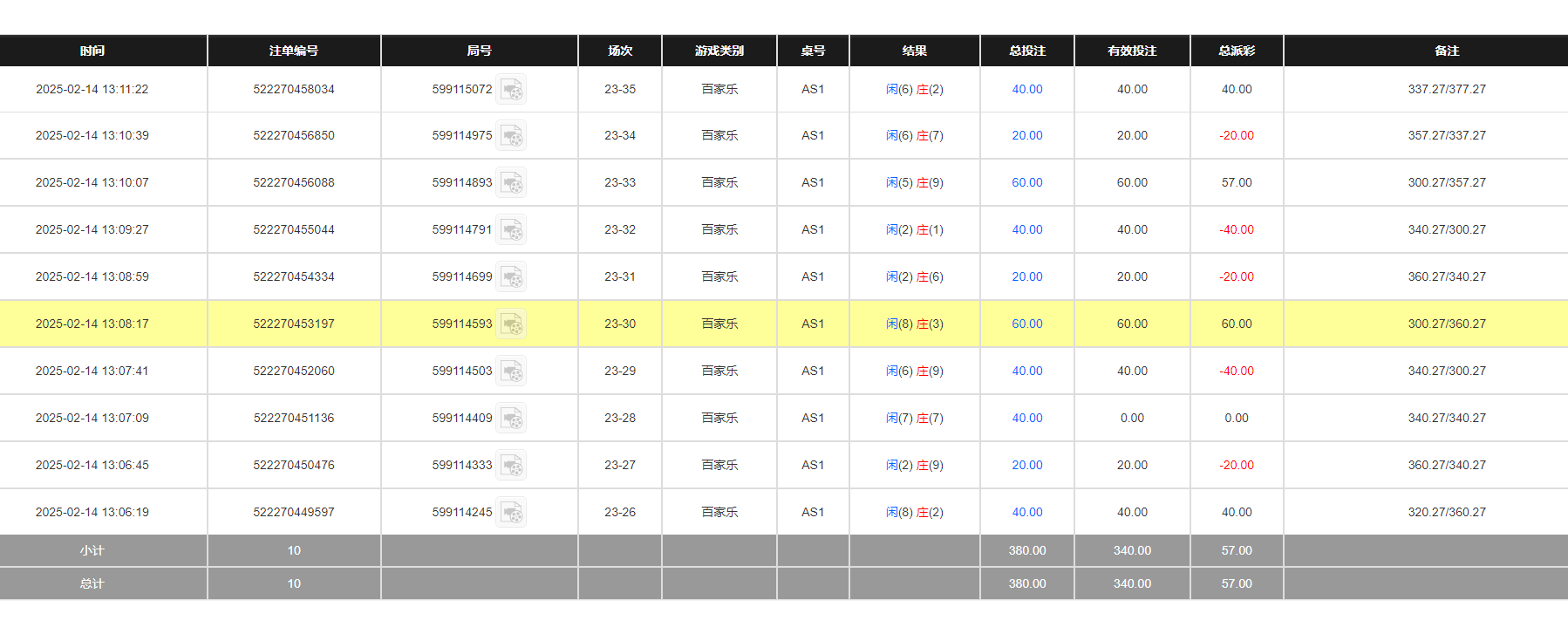Click replay icon beside round 599114791

click(x=511, y=230)
